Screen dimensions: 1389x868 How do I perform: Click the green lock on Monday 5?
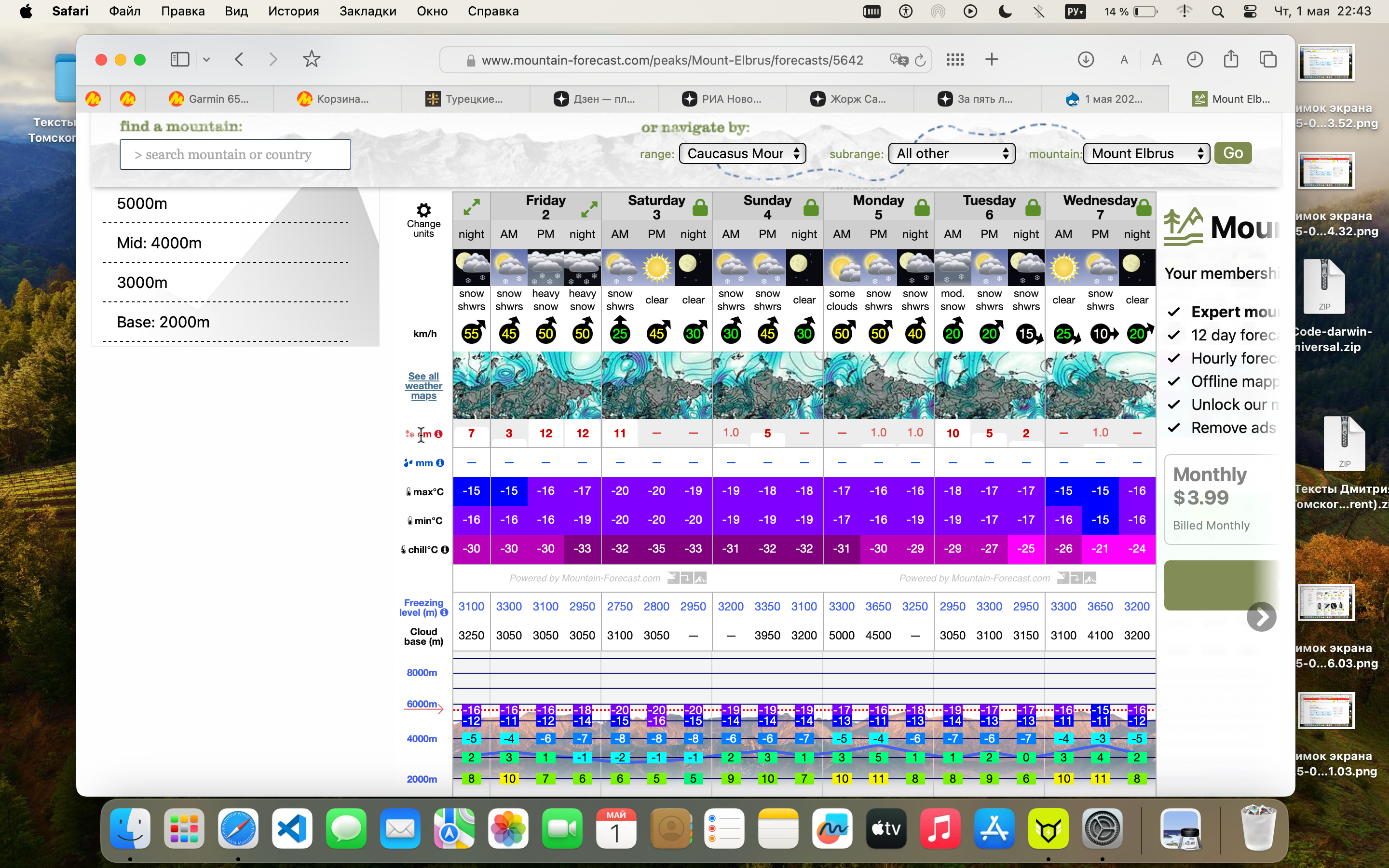coord(922,207)
